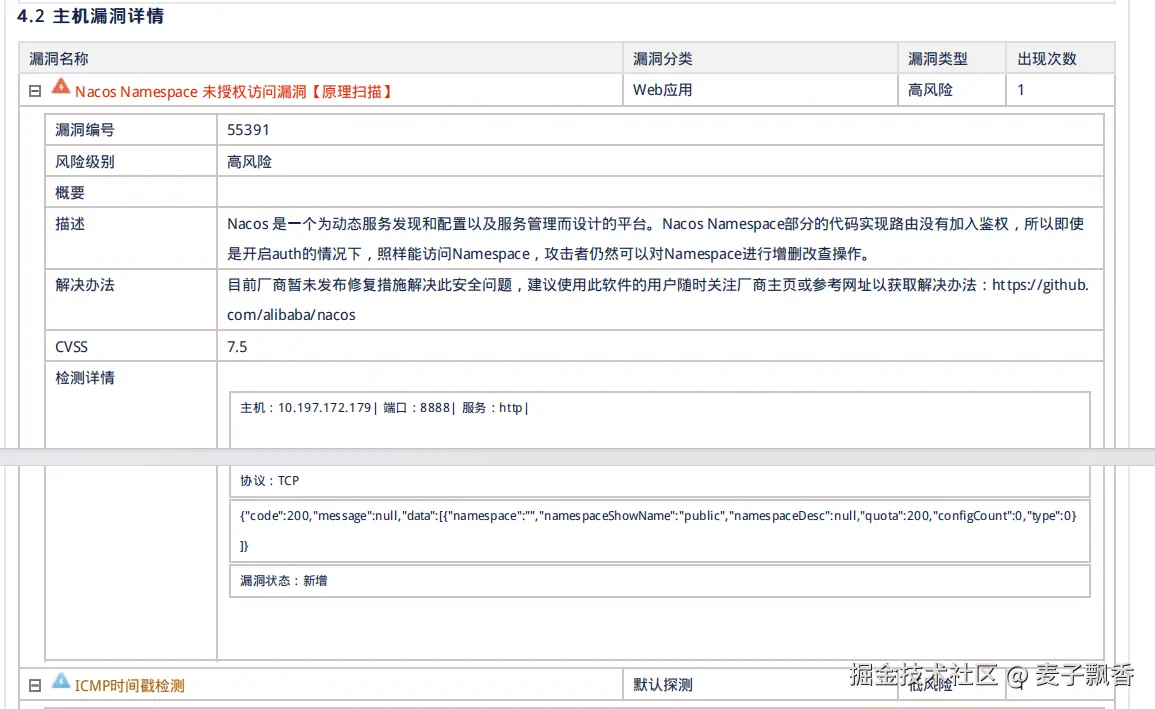The height and width of the screenshot is (709, 1155).
Task: Select the JSON response text starting with code 200
Action: point(659,531)
